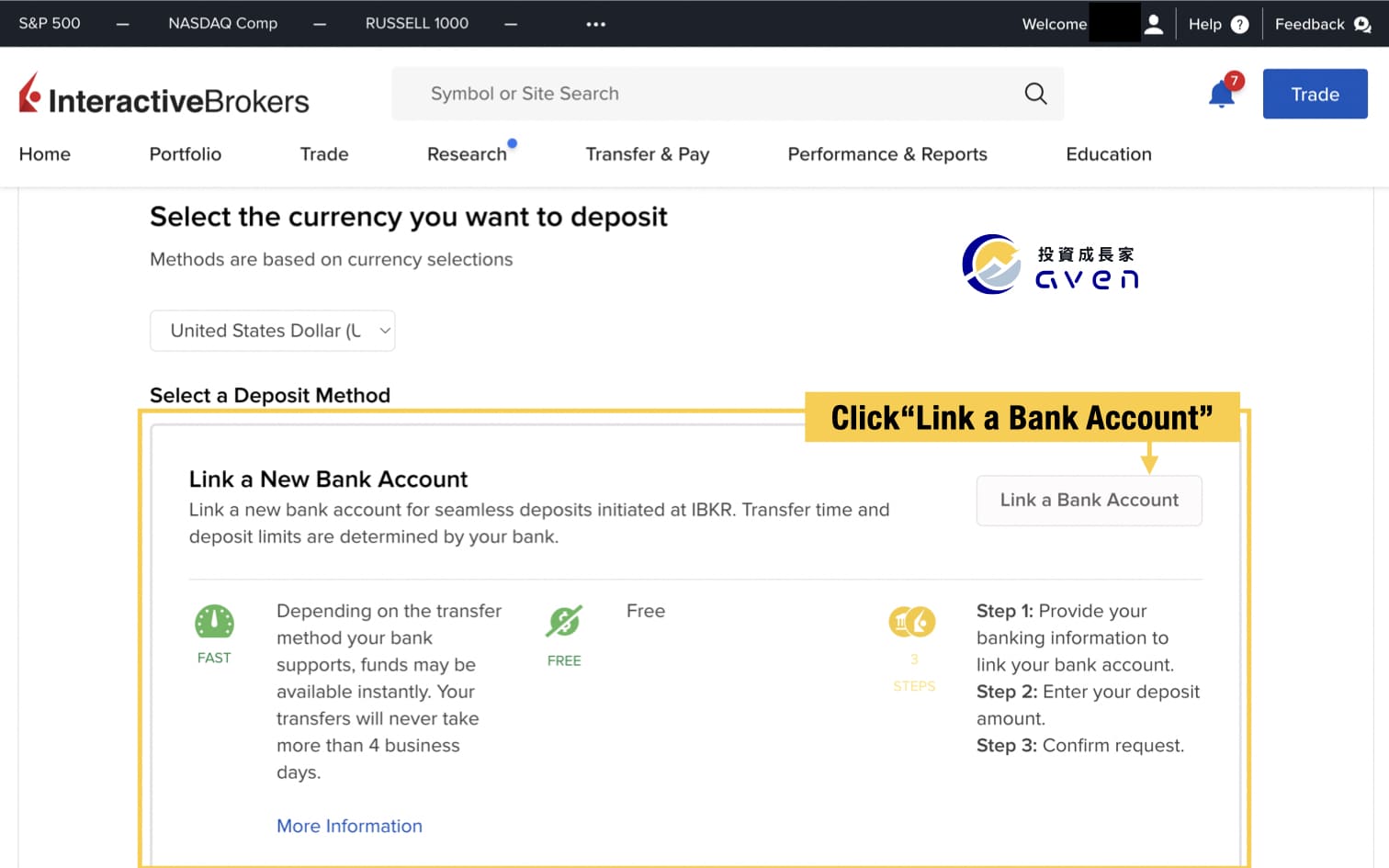Image resolution: width=1389 pixels, height=868 pixels.
Task: Click the yellow 3 STEPS icon
Action: pyautogui.click(x=912, y=622)
